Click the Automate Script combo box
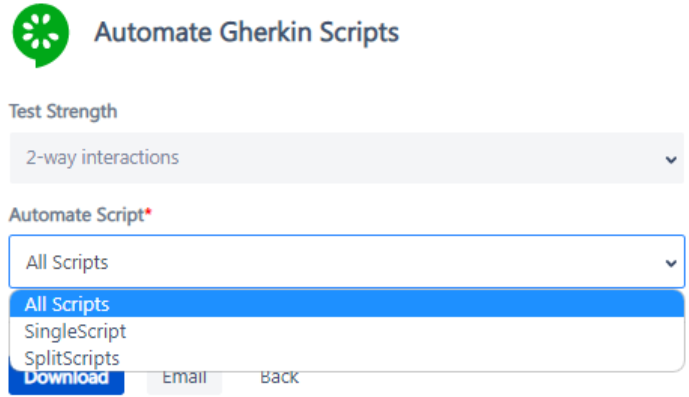 [x=347, y=262]
